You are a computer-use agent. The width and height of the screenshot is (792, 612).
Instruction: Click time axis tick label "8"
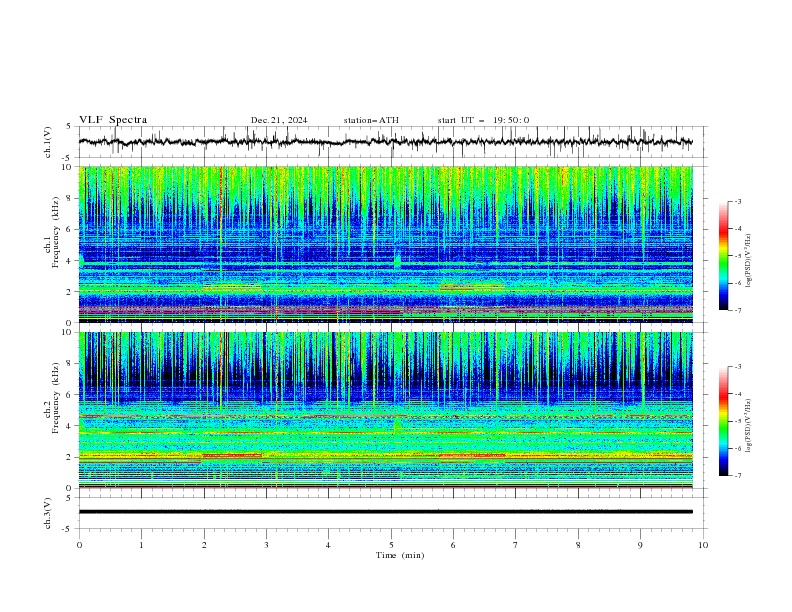click(578, 545)
